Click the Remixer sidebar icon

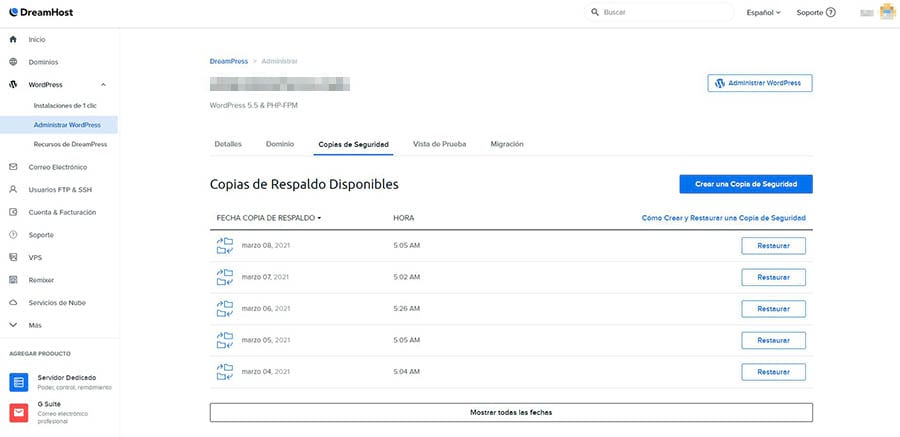(13, 280)
